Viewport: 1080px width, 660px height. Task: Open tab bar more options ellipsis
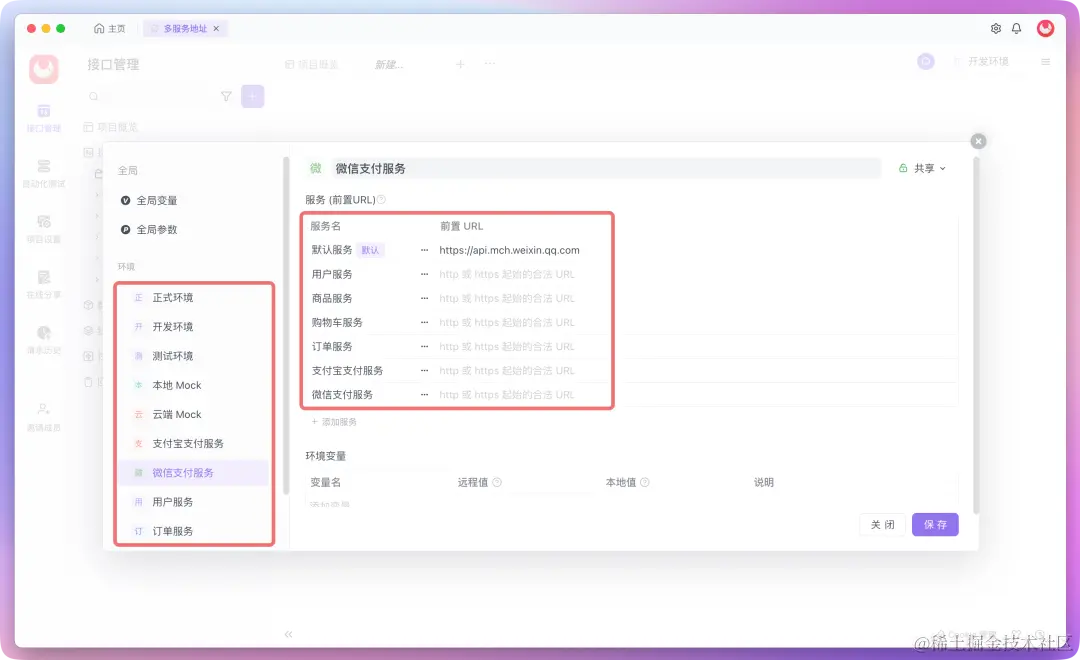click(x=490, y=63)
